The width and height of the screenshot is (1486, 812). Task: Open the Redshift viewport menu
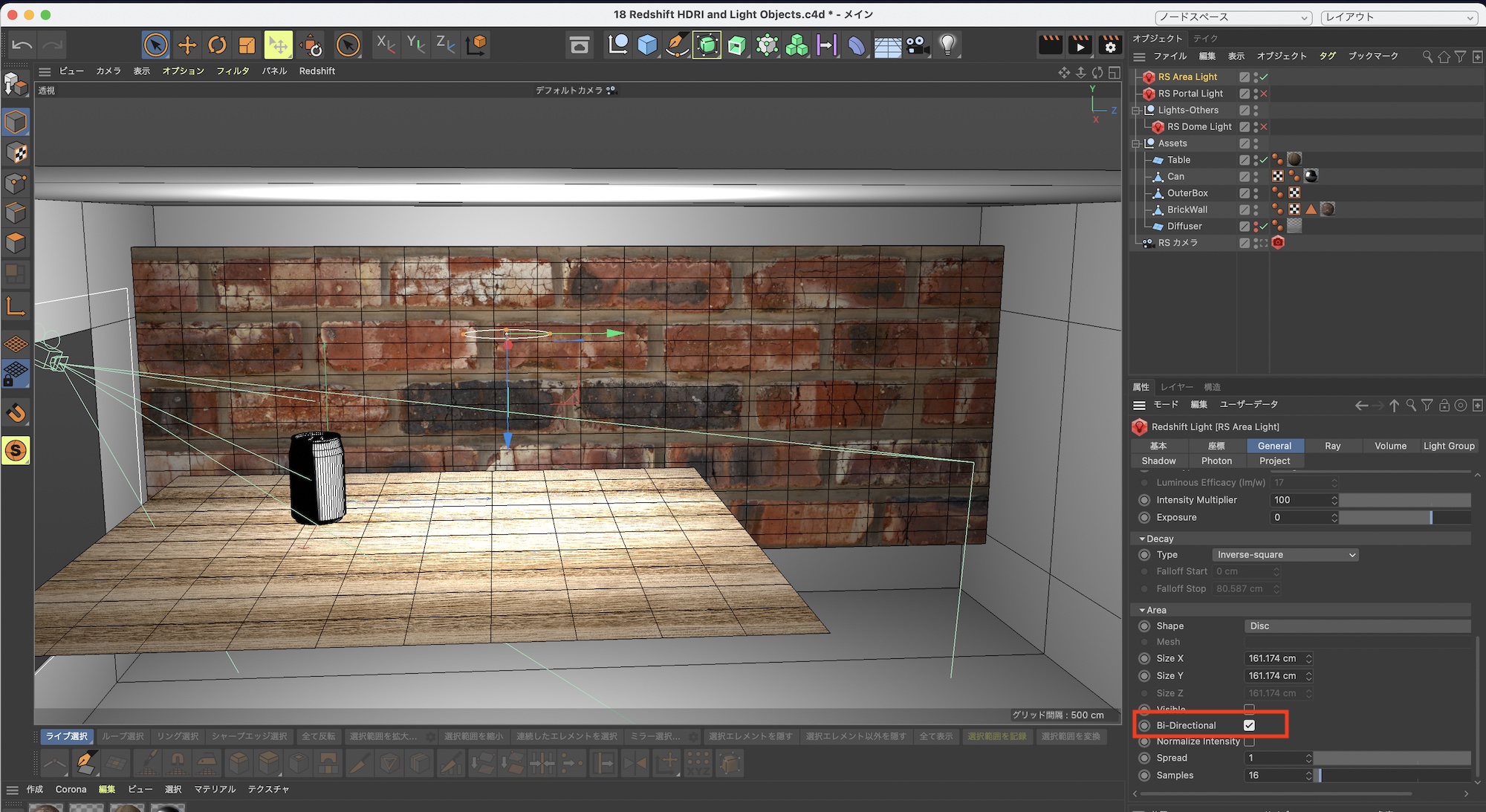pos(317,71)
